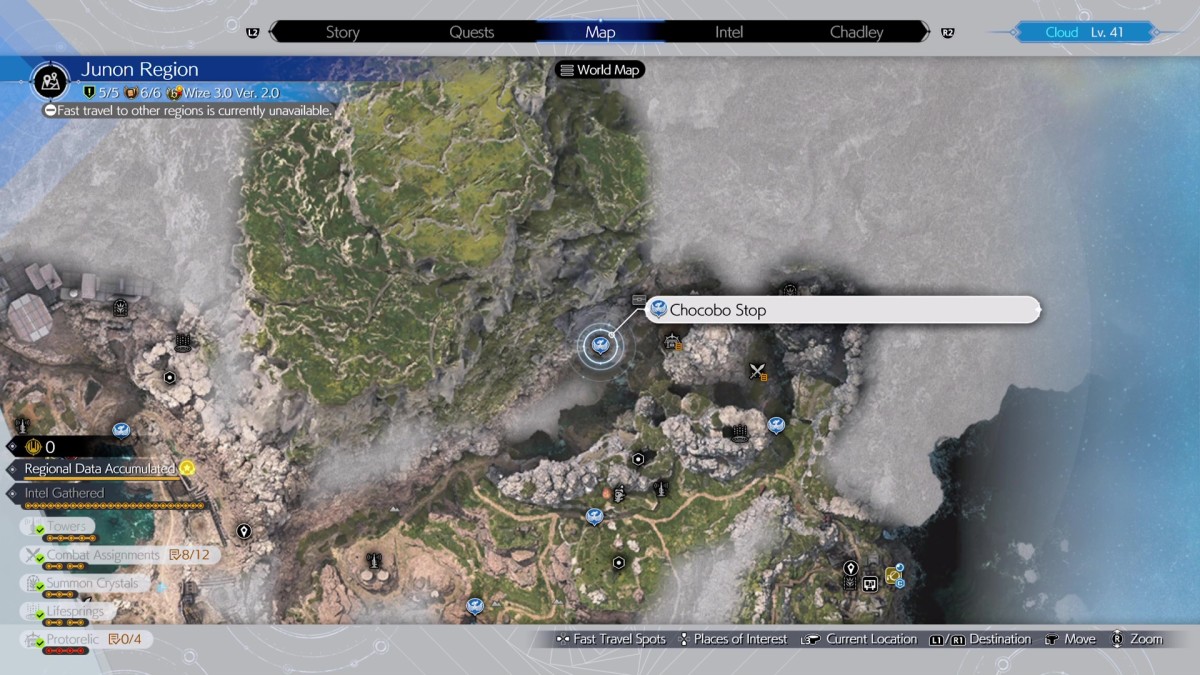Click the Chocobo Stop marker beside the eastern lifespring icon
Screen dimensions: 1200x675
[x=775, y=425]
